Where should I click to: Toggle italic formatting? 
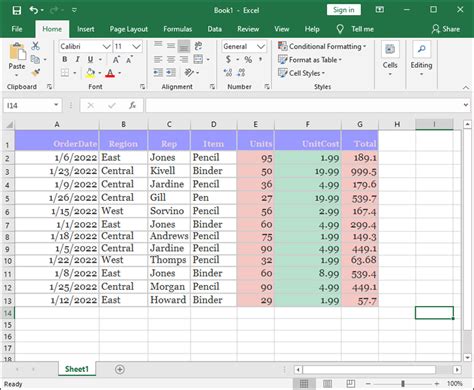click(77, 60)
